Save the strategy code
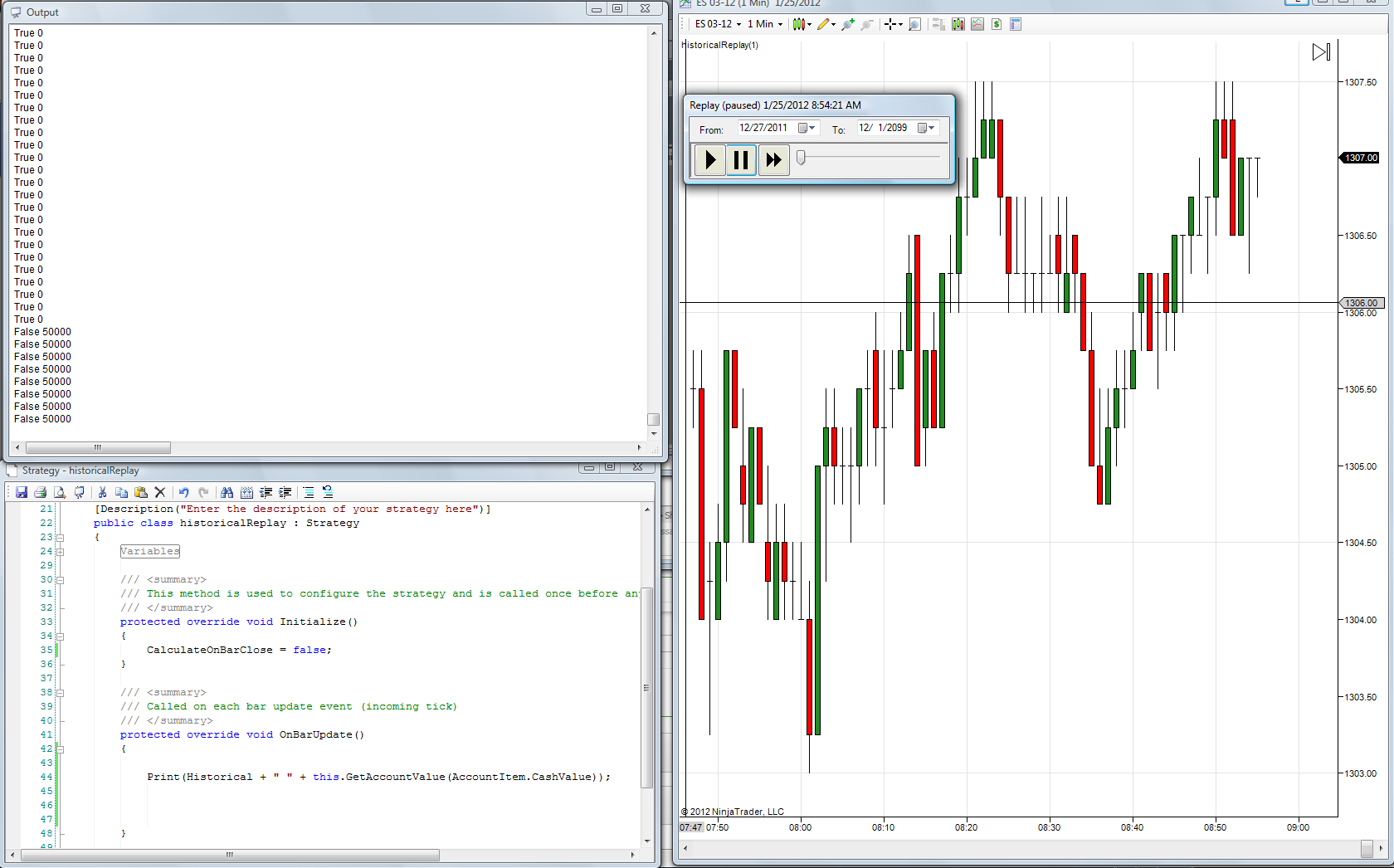Image resolution: width=1394 pixels, height=868 pixels. pyautogui.click(x=22, y=492)
